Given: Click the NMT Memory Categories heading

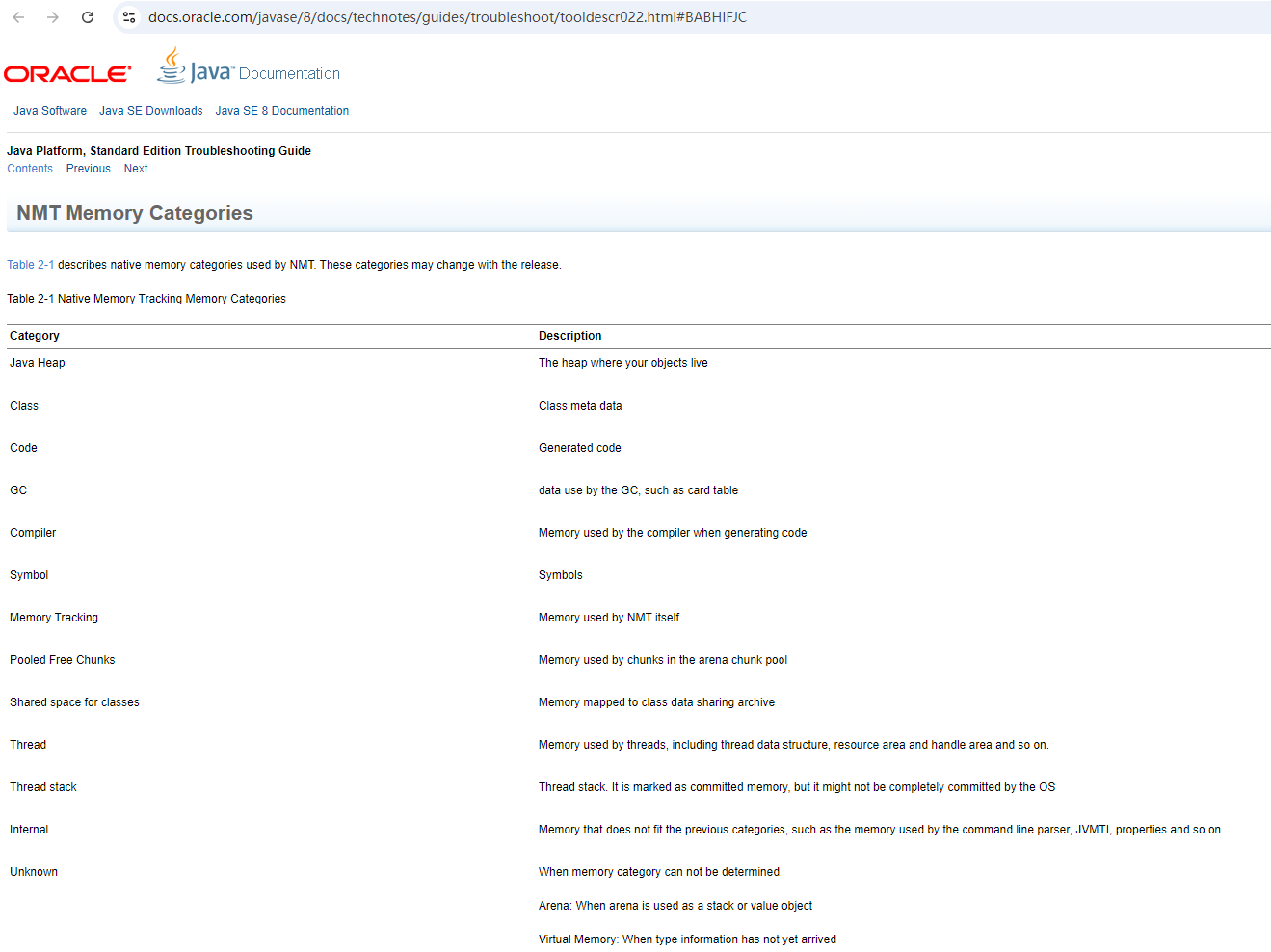Looking at the screenshot, I should pos(135,213).
